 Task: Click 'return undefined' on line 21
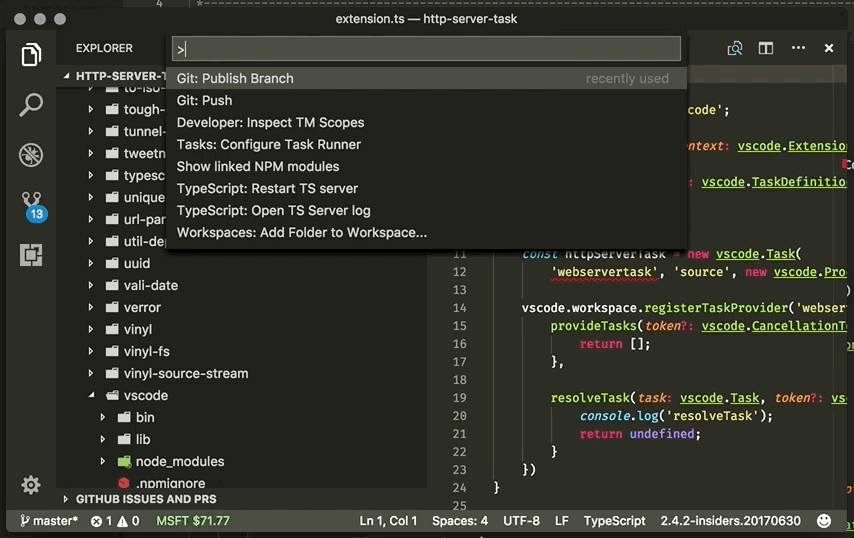637,434
